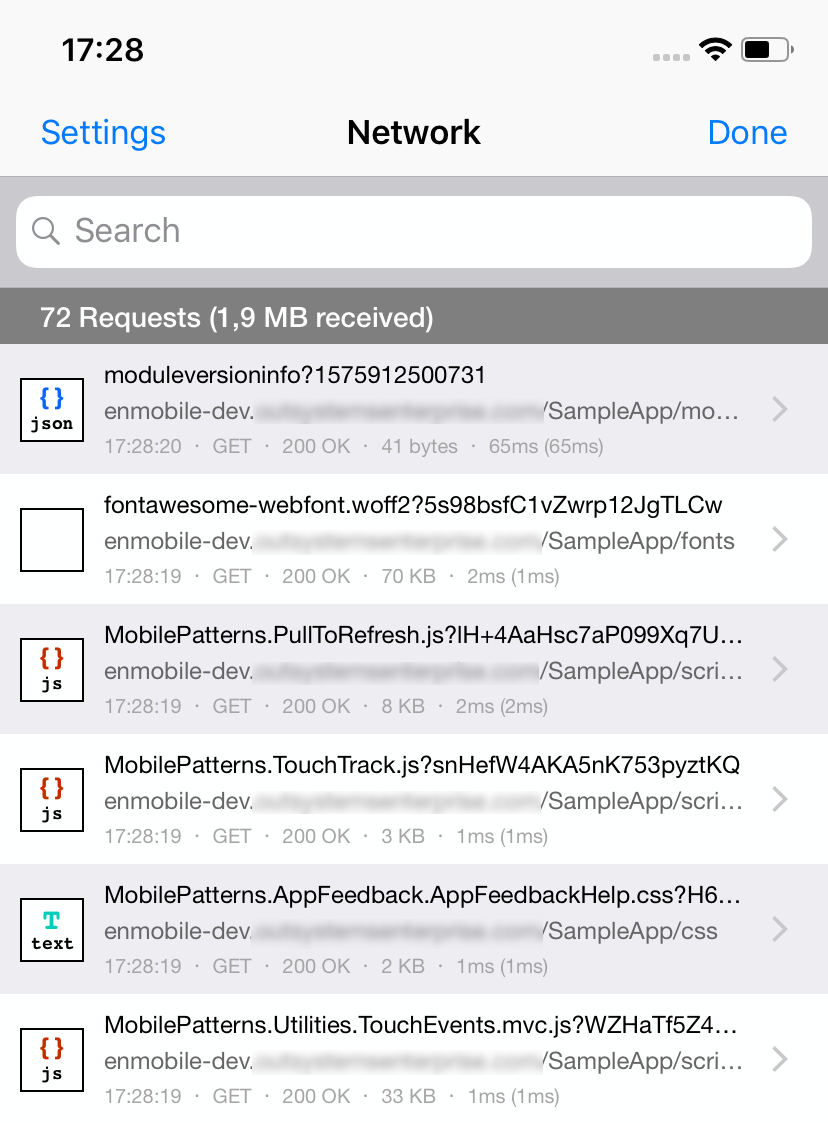Tap Done to dismiss the network panel

747,132
